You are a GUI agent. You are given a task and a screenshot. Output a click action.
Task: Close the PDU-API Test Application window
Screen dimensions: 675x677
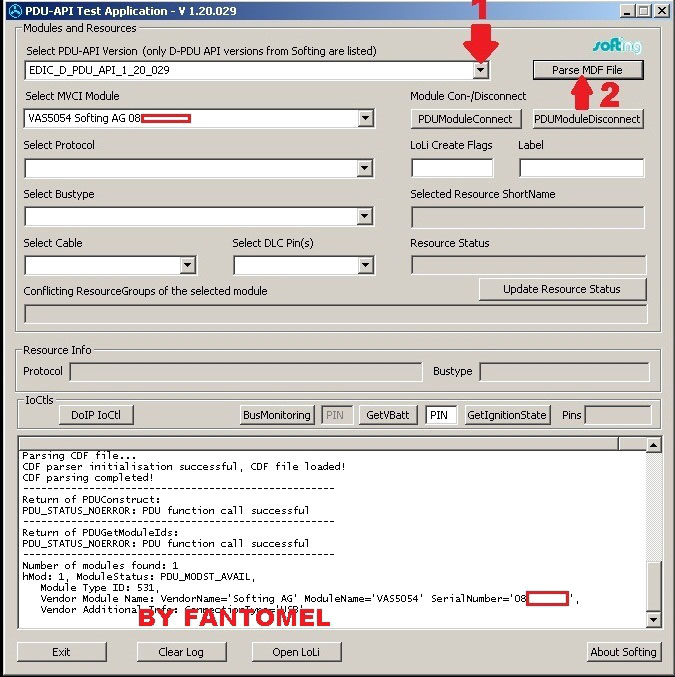click(662, 10)
